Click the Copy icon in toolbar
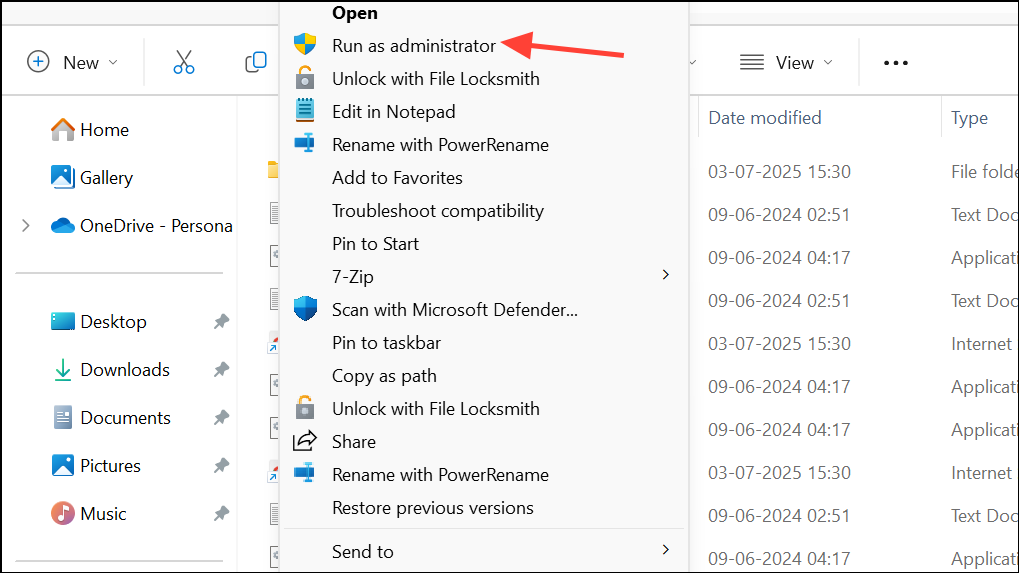 click(256, 62)
